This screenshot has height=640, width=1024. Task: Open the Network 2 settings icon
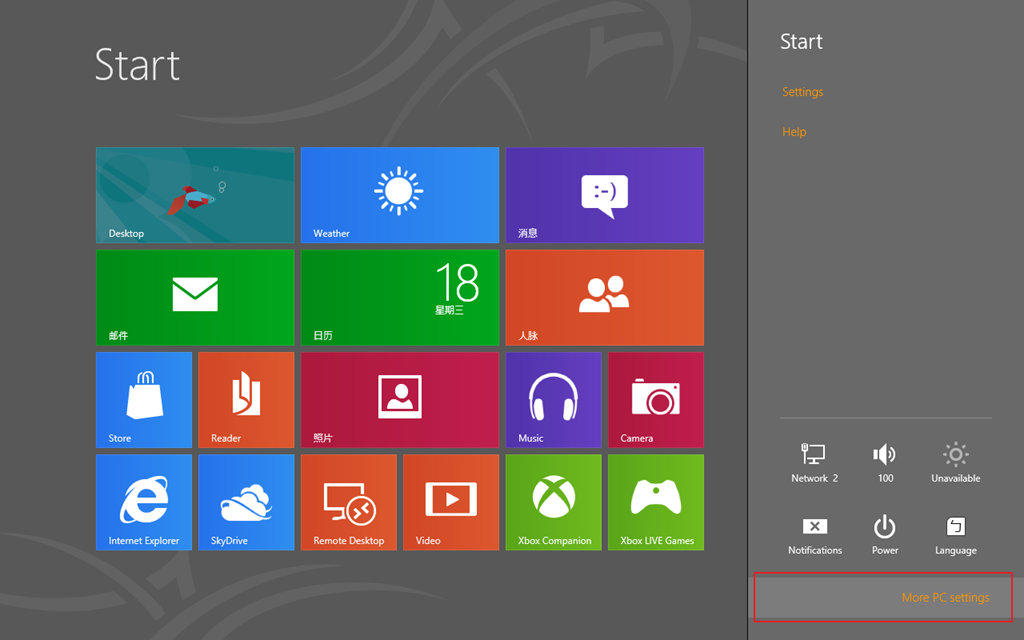click(814, 462)
